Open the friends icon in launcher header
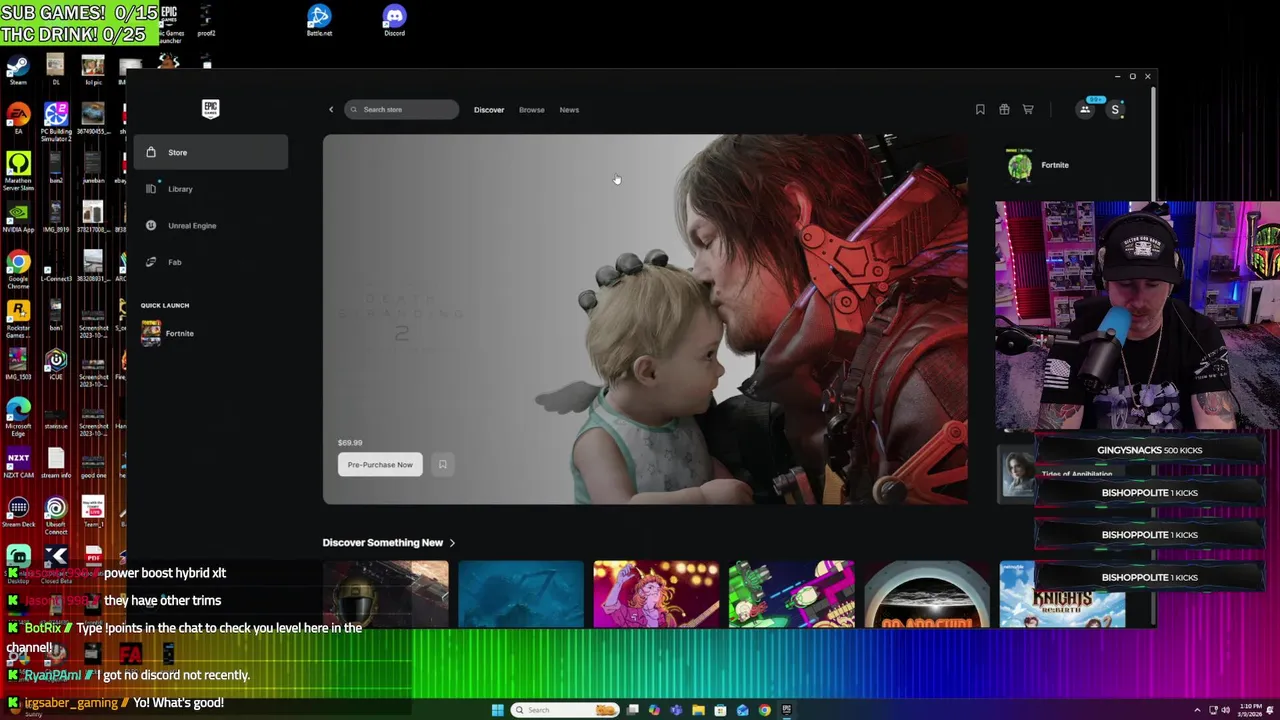This screenshot has height=720, width=1280. pos(1085,109)
